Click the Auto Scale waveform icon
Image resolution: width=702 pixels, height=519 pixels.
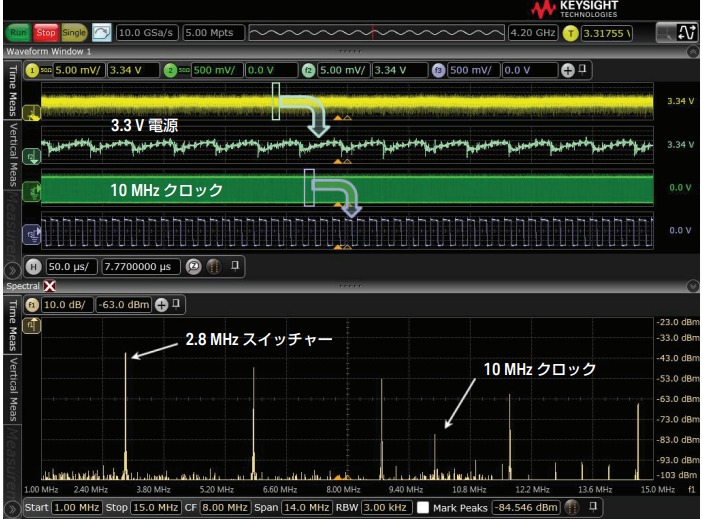point(101,32)
